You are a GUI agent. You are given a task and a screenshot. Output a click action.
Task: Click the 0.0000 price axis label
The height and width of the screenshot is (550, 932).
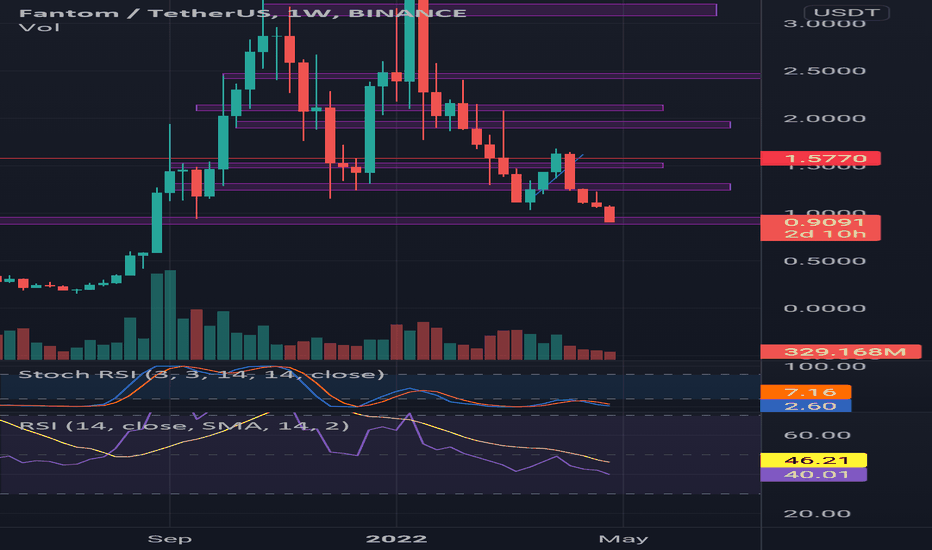pos(824,308)
